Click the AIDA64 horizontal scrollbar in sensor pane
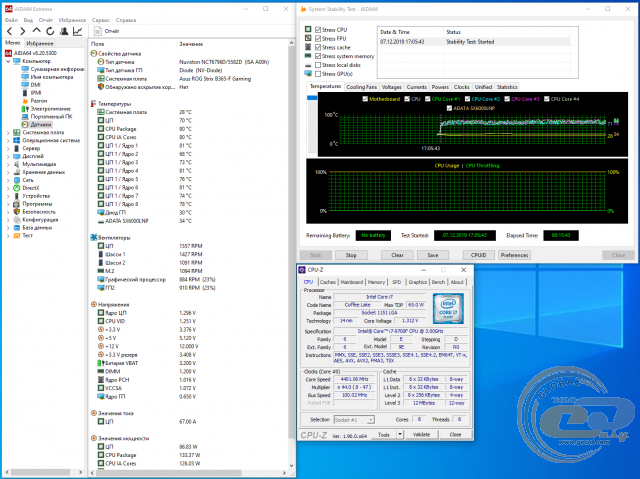The height and width of the screenshot is (479, 640). (167, 473)
